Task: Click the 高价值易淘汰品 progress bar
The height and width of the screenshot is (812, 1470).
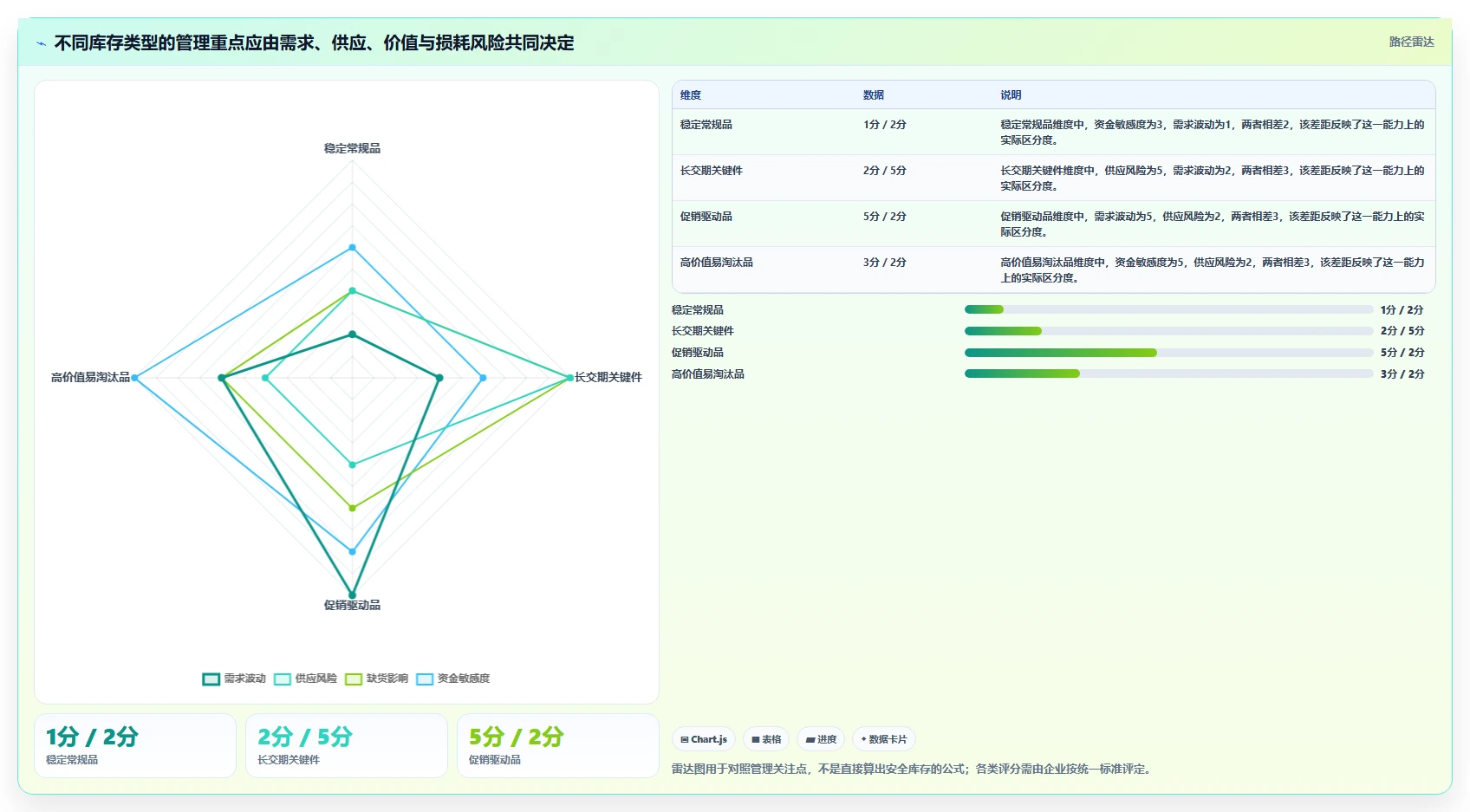Action: (x=1168, y=374)
